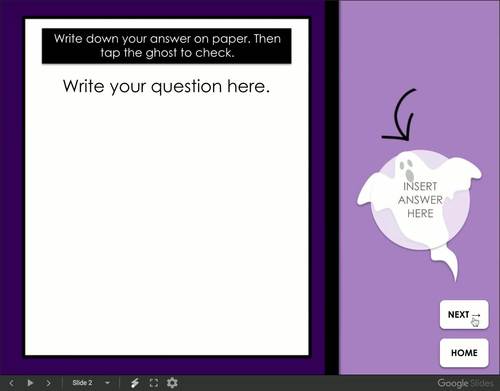Select 'Write your question here.' text

pos(166,87)
